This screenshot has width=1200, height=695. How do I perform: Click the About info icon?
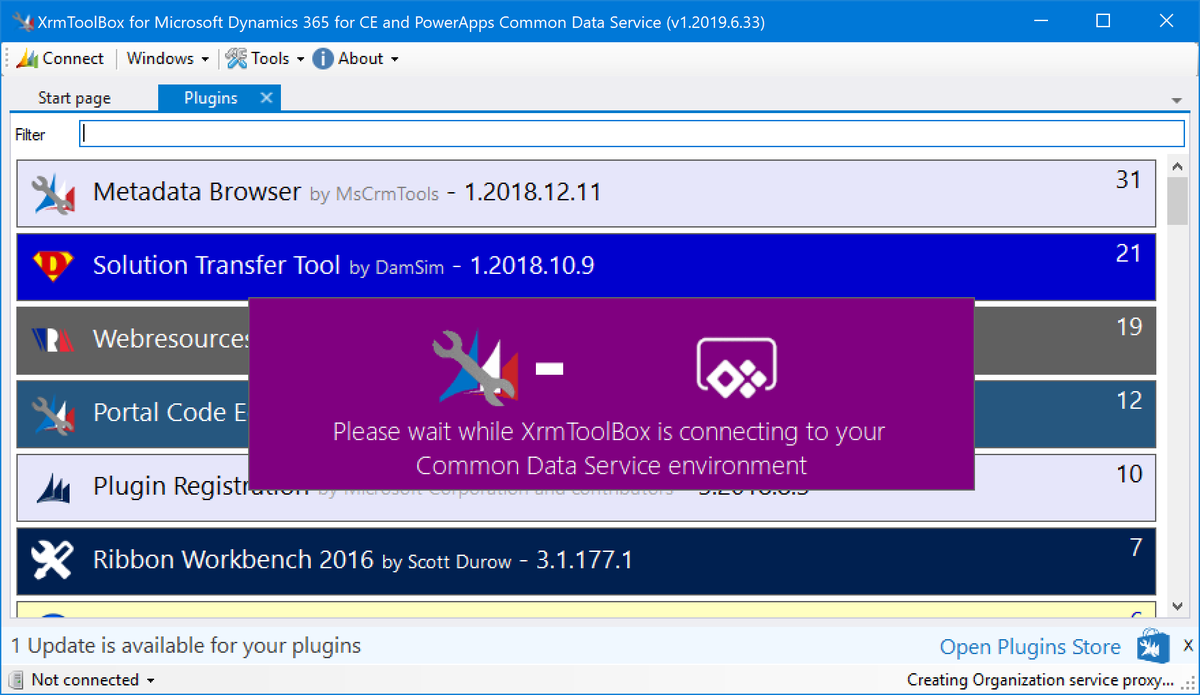(x=323, y=58)
